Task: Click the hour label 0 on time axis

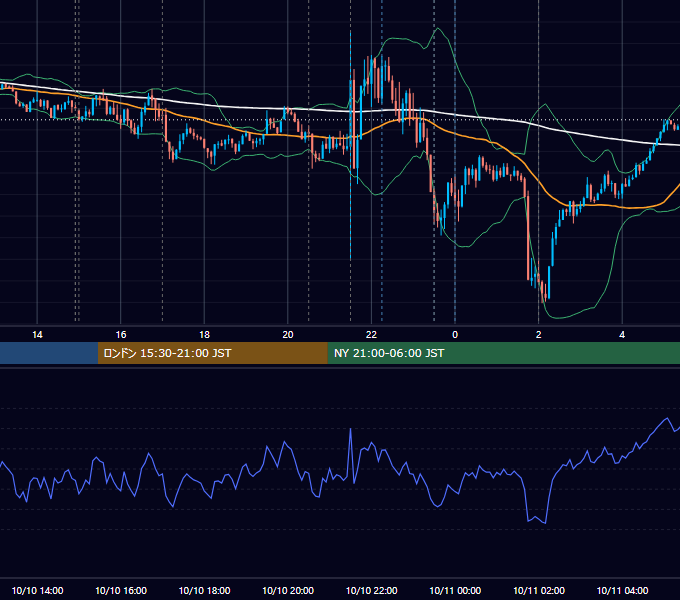Action: coord(455,335)
